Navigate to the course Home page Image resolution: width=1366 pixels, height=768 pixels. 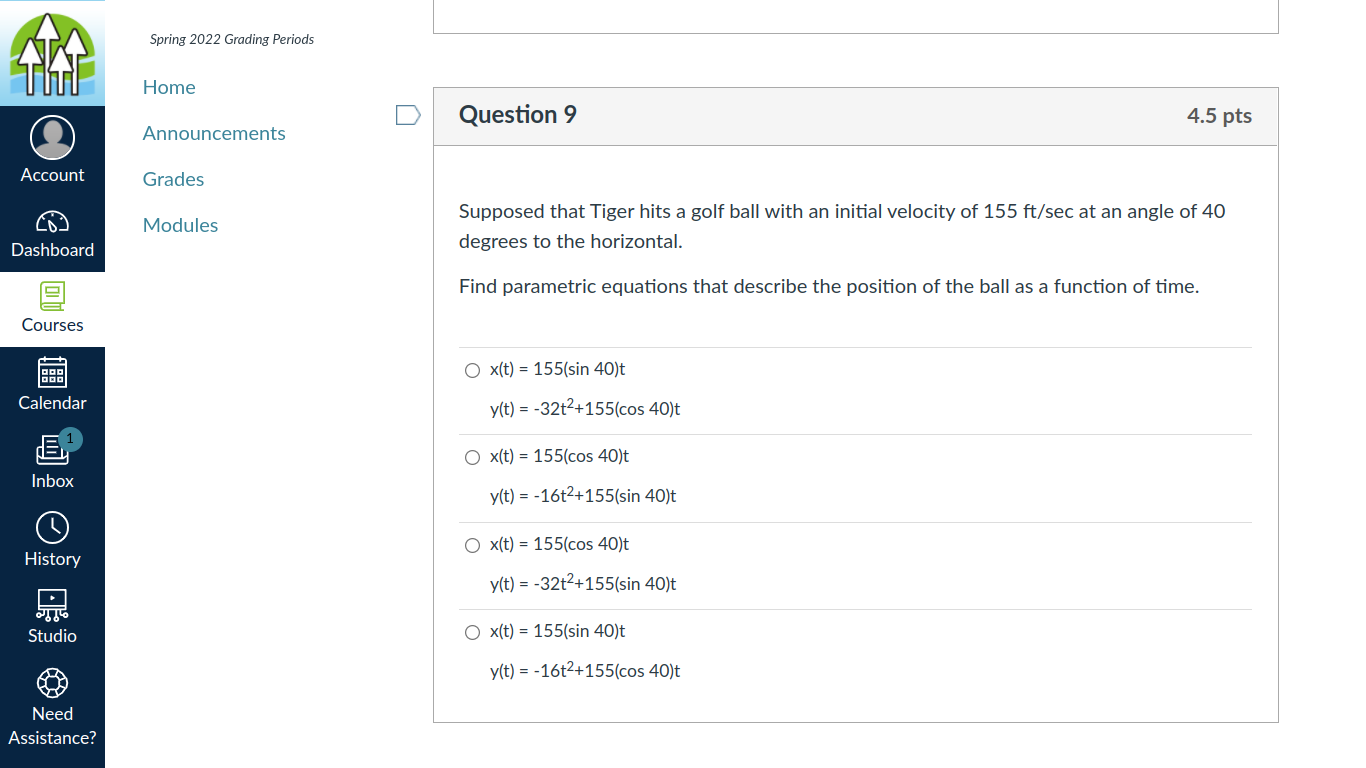tap(168, 87)
